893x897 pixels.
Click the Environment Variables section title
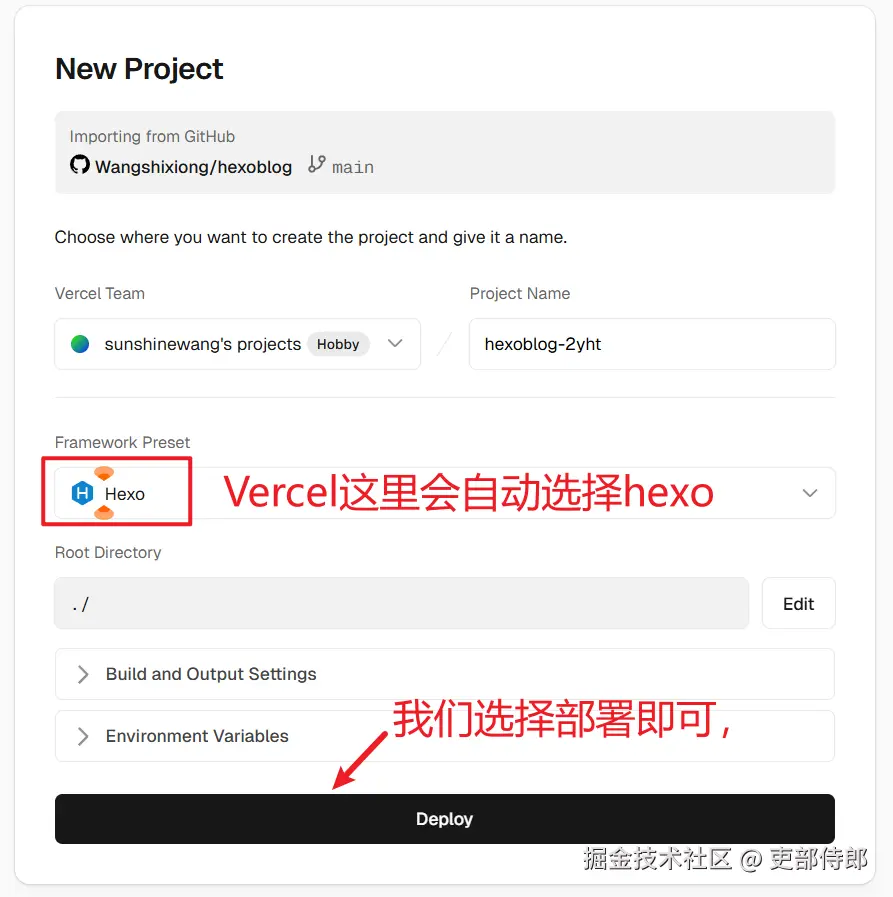coord(197,736)
